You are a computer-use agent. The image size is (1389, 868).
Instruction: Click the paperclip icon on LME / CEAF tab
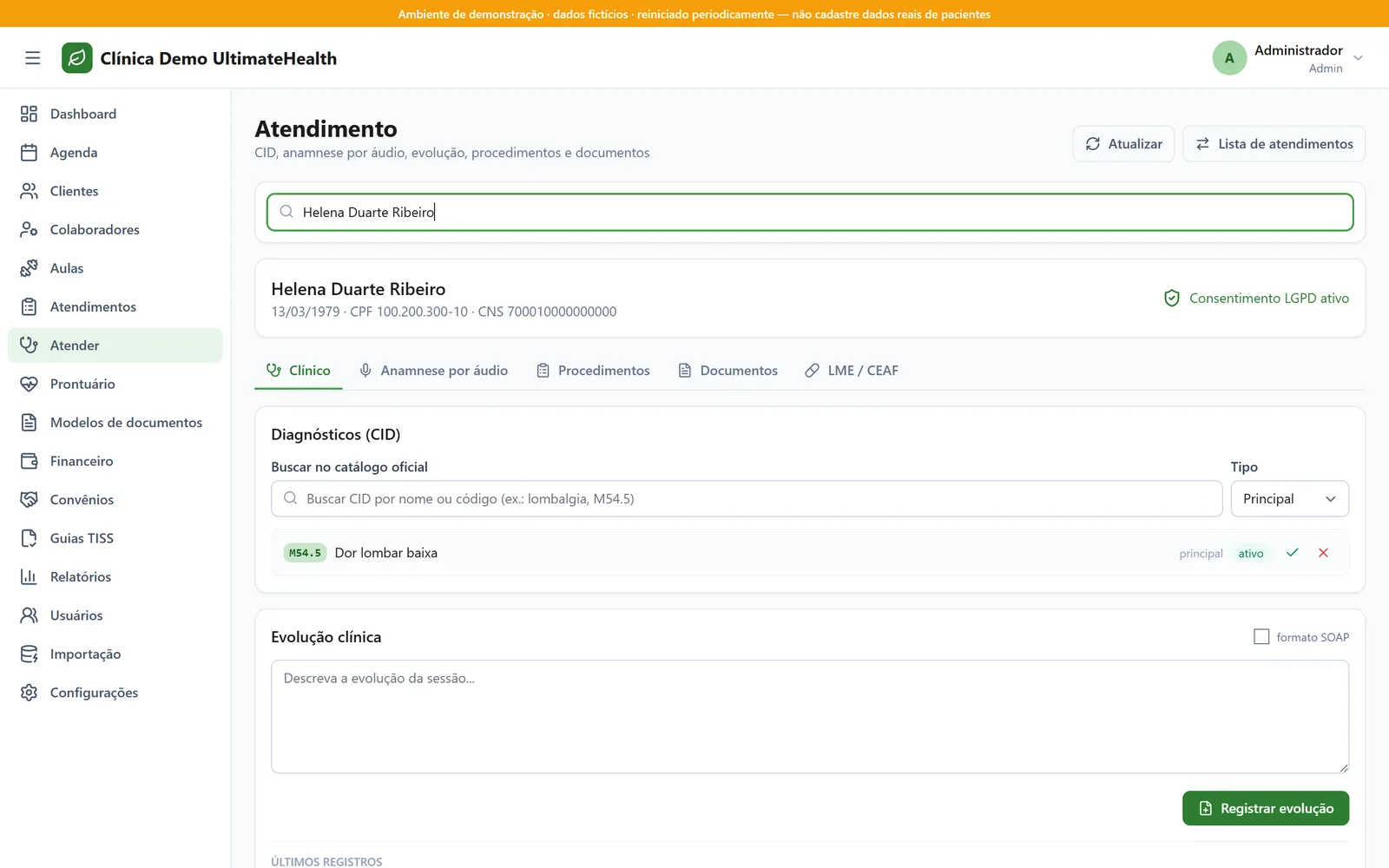(813, 371)
